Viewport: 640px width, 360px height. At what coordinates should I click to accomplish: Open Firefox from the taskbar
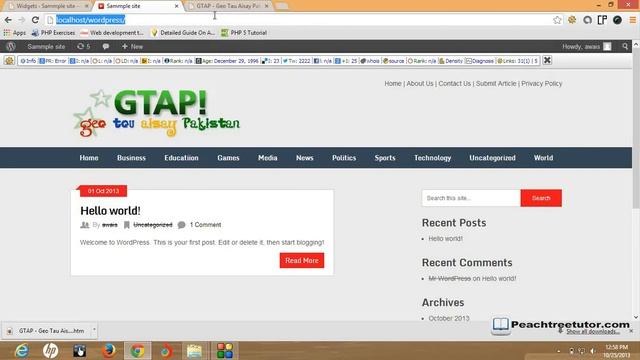[x=108, y=351]
